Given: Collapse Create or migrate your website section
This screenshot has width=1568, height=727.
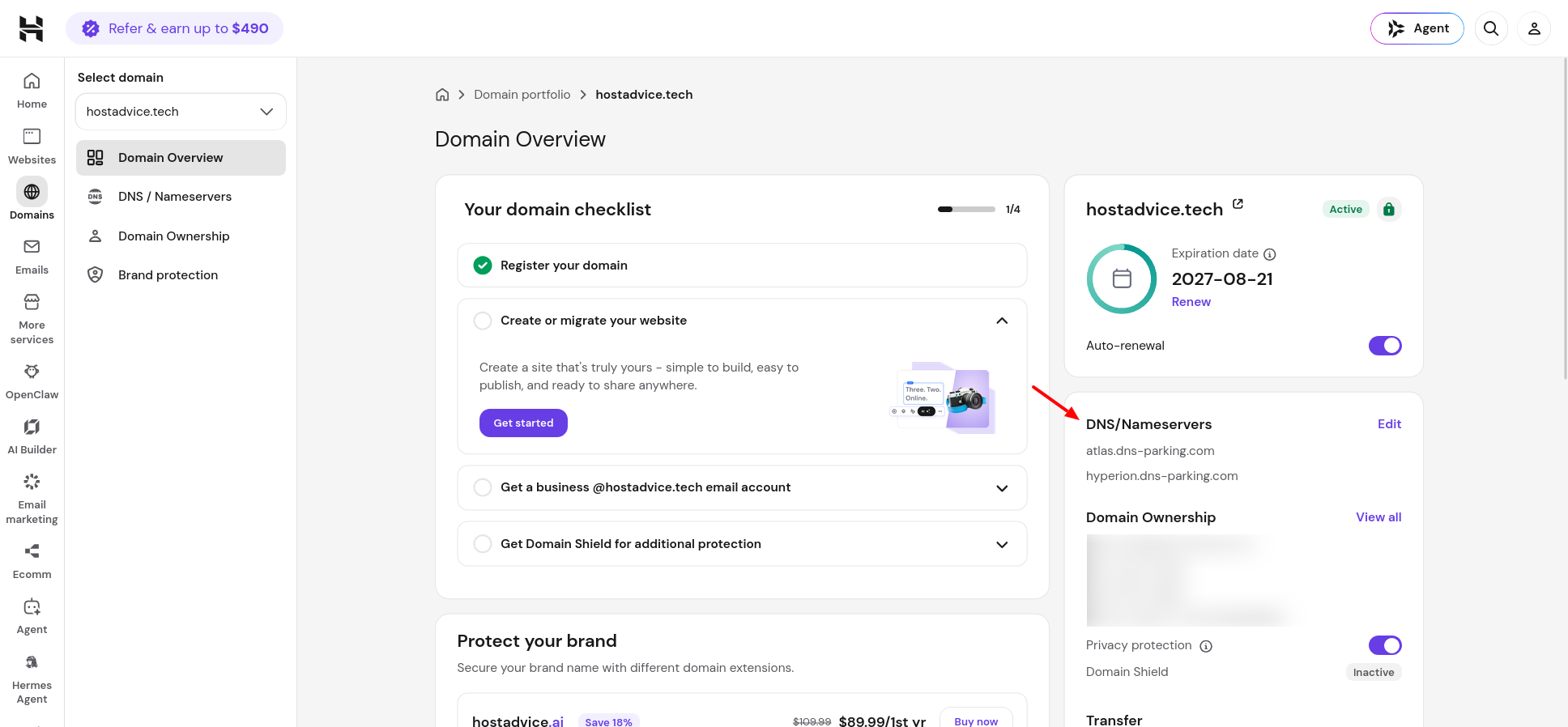Looking at the screenshot, I should [x=1002, y=321].
